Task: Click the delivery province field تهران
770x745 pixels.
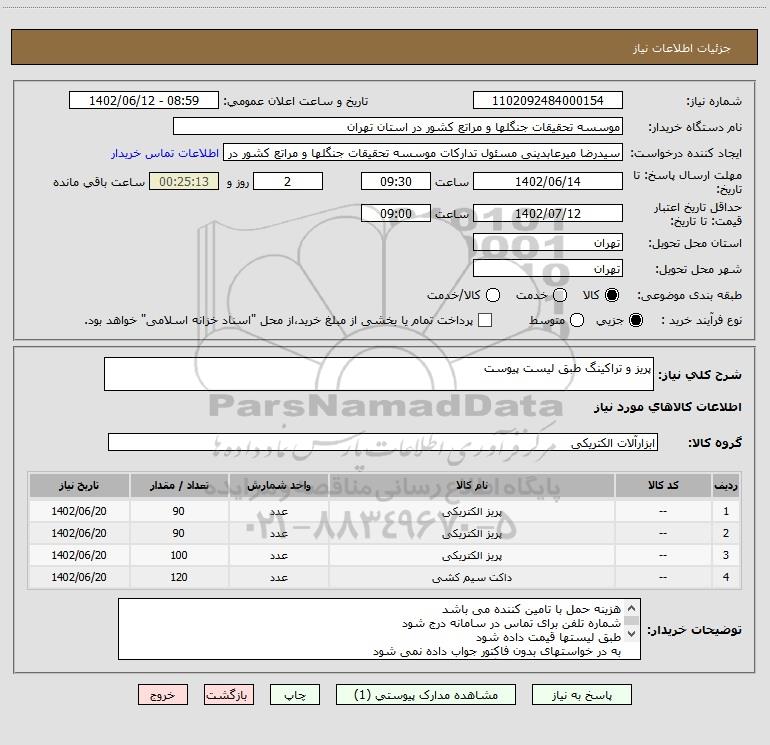Action: click(x=548, y=243)
